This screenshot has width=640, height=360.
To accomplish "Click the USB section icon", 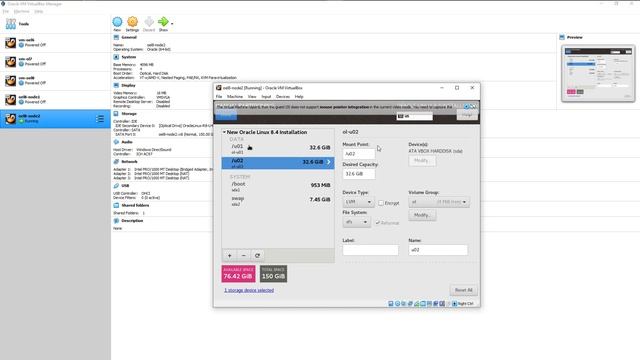I will (x=116, y=186).
